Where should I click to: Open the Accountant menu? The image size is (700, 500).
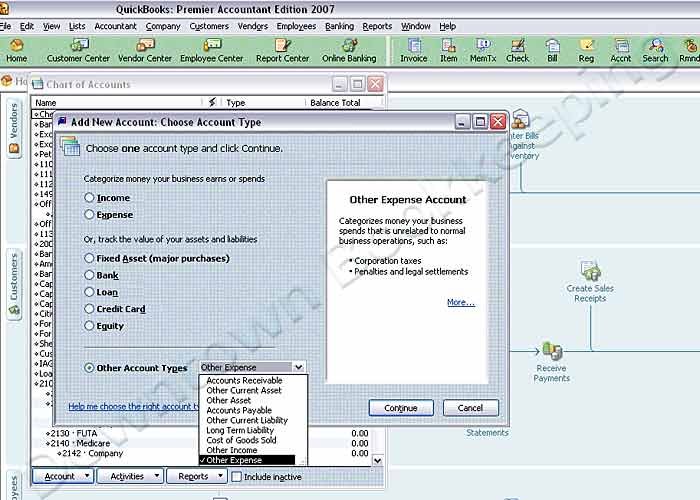(115, 26)
